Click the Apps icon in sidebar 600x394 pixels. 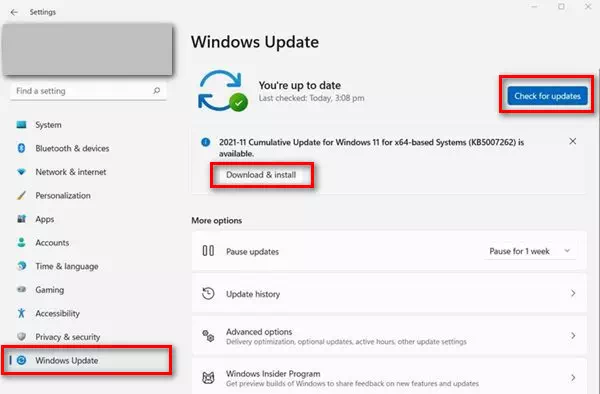(21, 219)
